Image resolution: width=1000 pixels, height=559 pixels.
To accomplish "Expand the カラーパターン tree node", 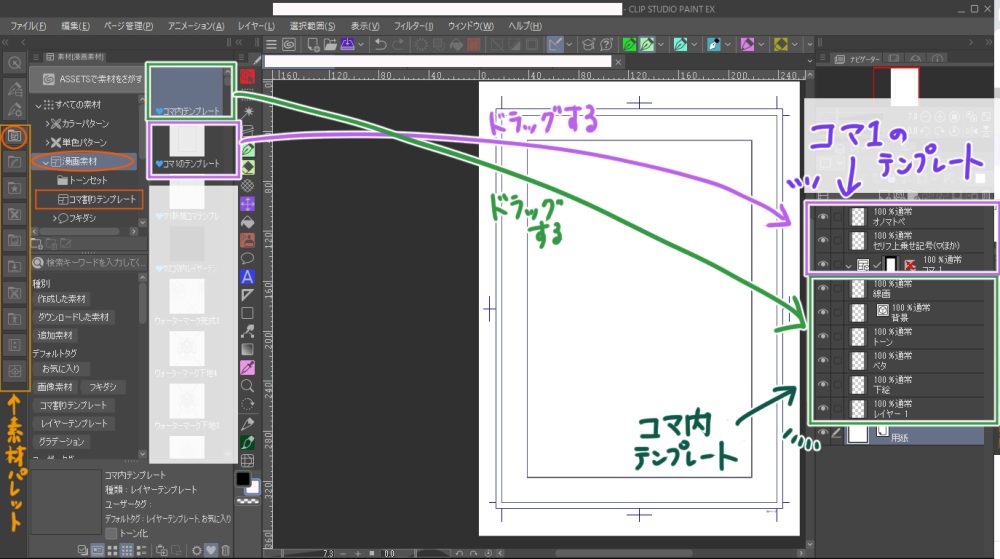I will click(x=48, y=123).
